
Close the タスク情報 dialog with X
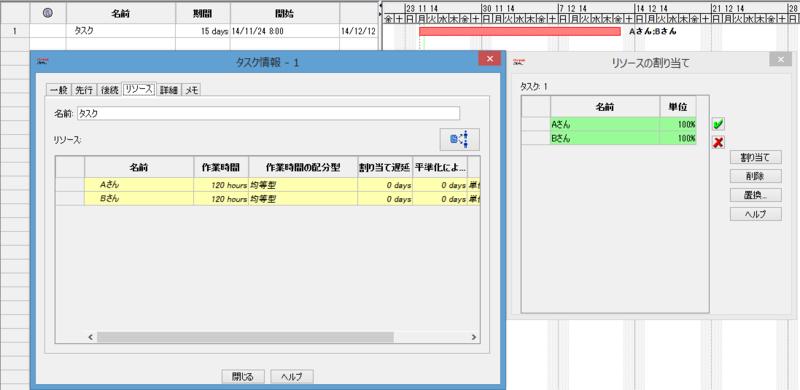[x=489, y=59]
